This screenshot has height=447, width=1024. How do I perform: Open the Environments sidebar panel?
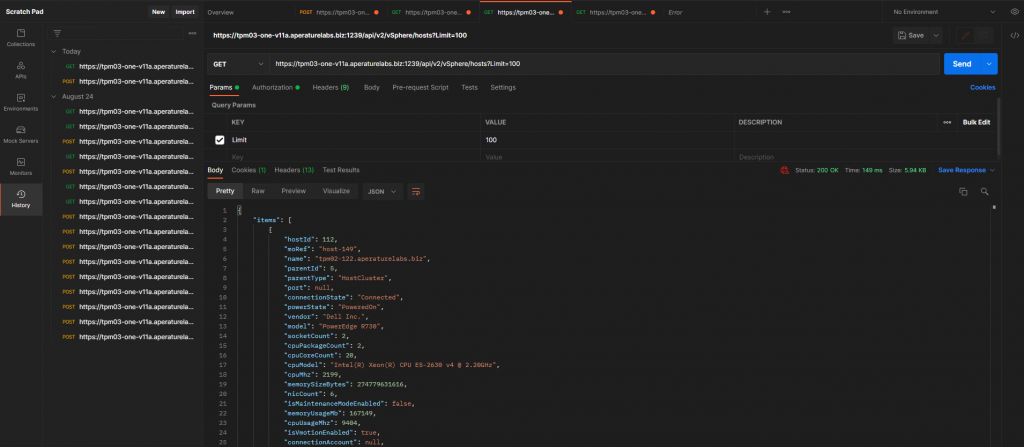click(21, 102)
